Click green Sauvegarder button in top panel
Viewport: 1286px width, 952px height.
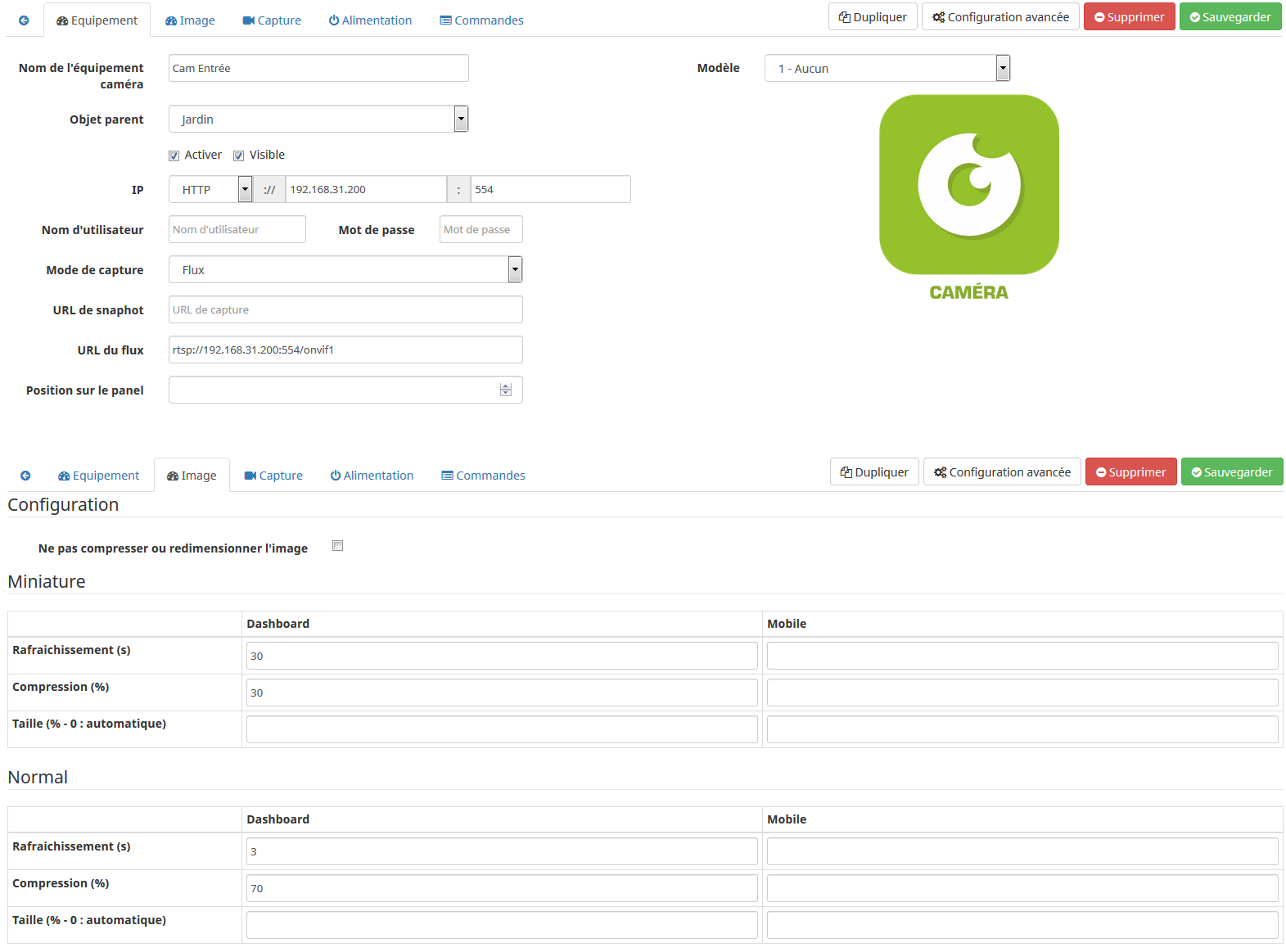pos(1230,17)
